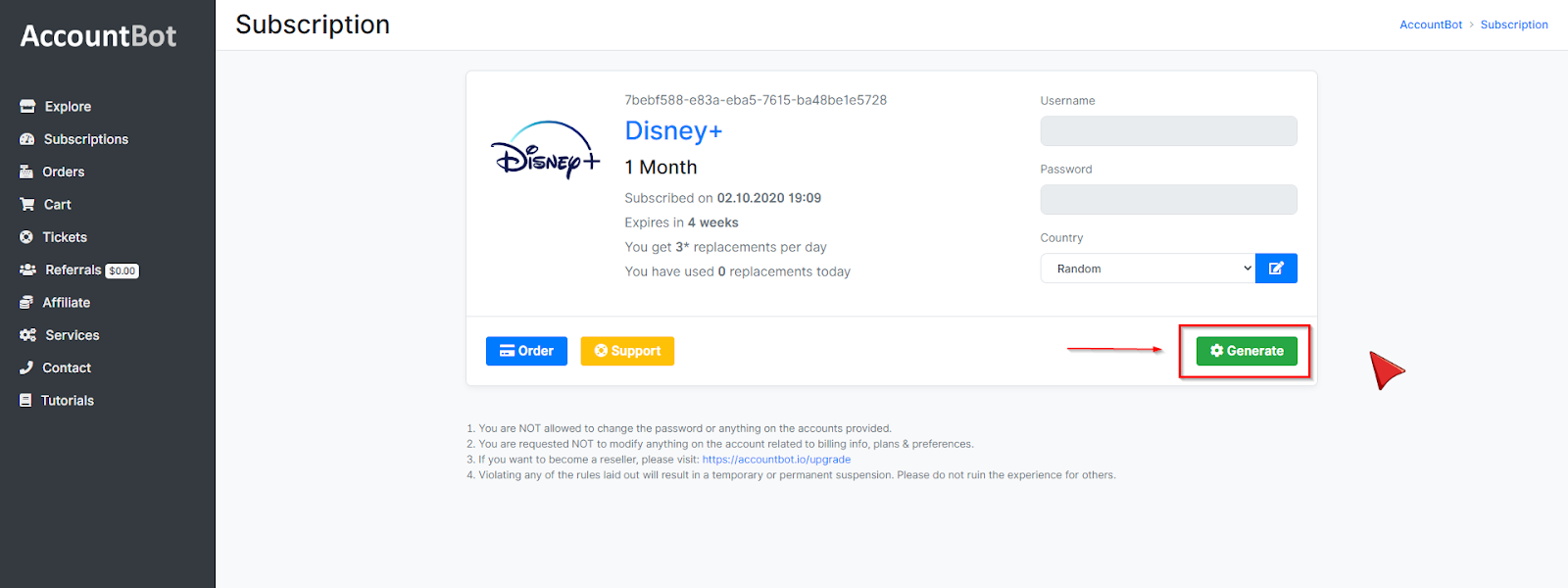
Task: Click the Referrals users icon
Action: pos(28,269)
